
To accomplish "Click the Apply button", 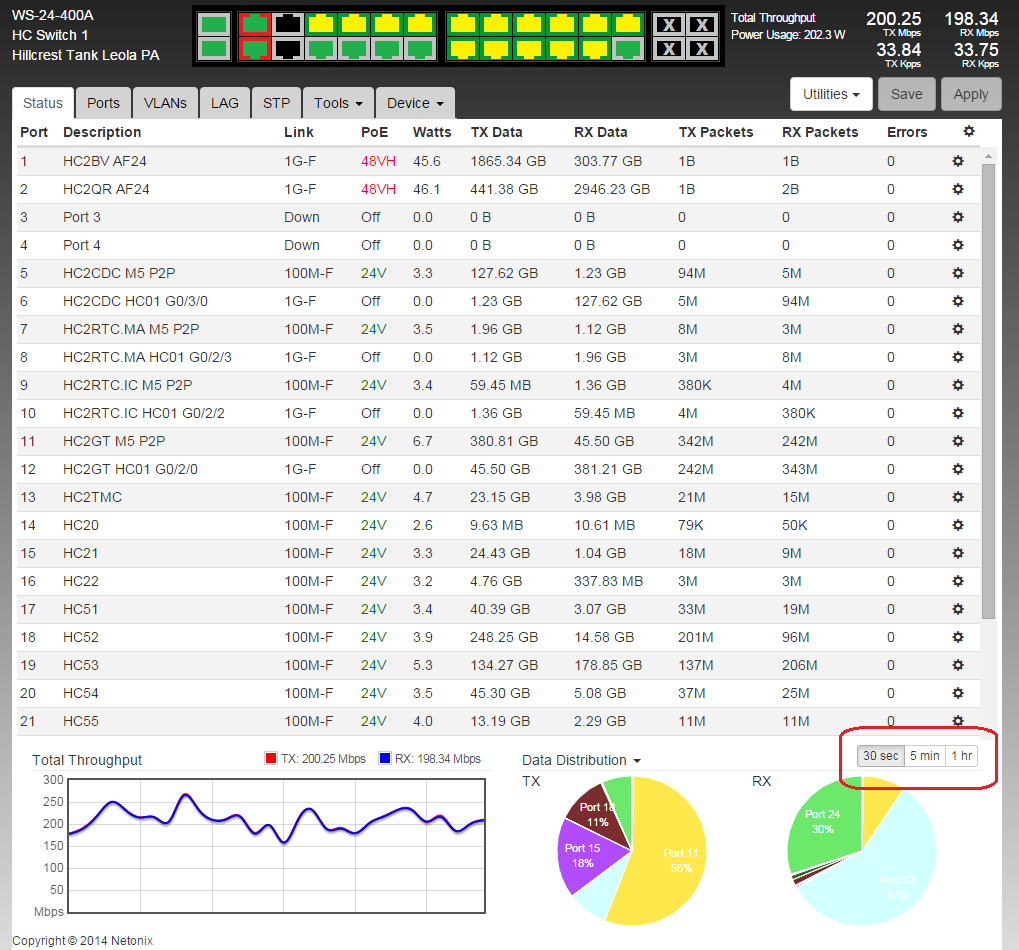I will coord(970,94).
